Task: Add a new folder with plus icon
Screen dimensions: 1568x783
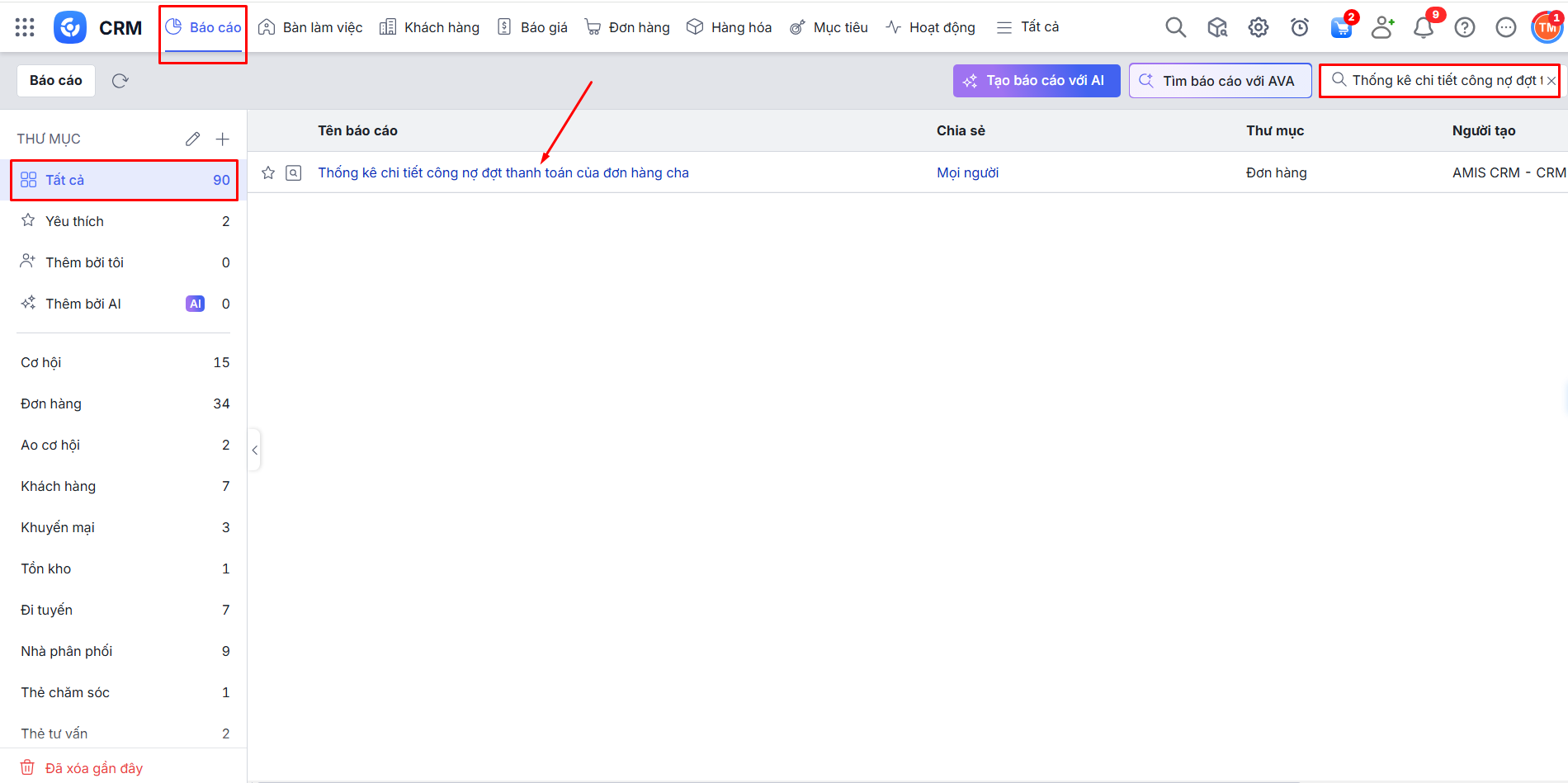Action: pos(222,139)
